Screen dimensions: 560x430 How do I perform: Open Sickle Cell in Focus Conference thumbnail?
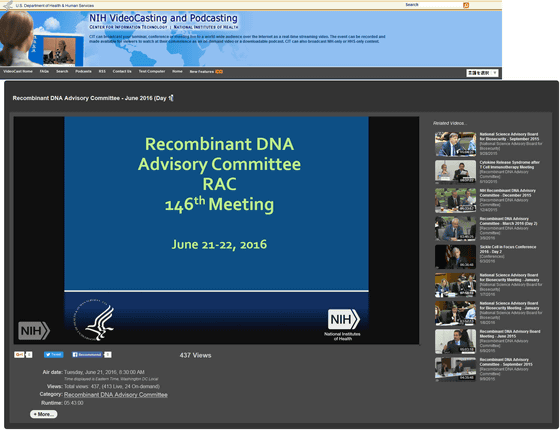point(455,257)
